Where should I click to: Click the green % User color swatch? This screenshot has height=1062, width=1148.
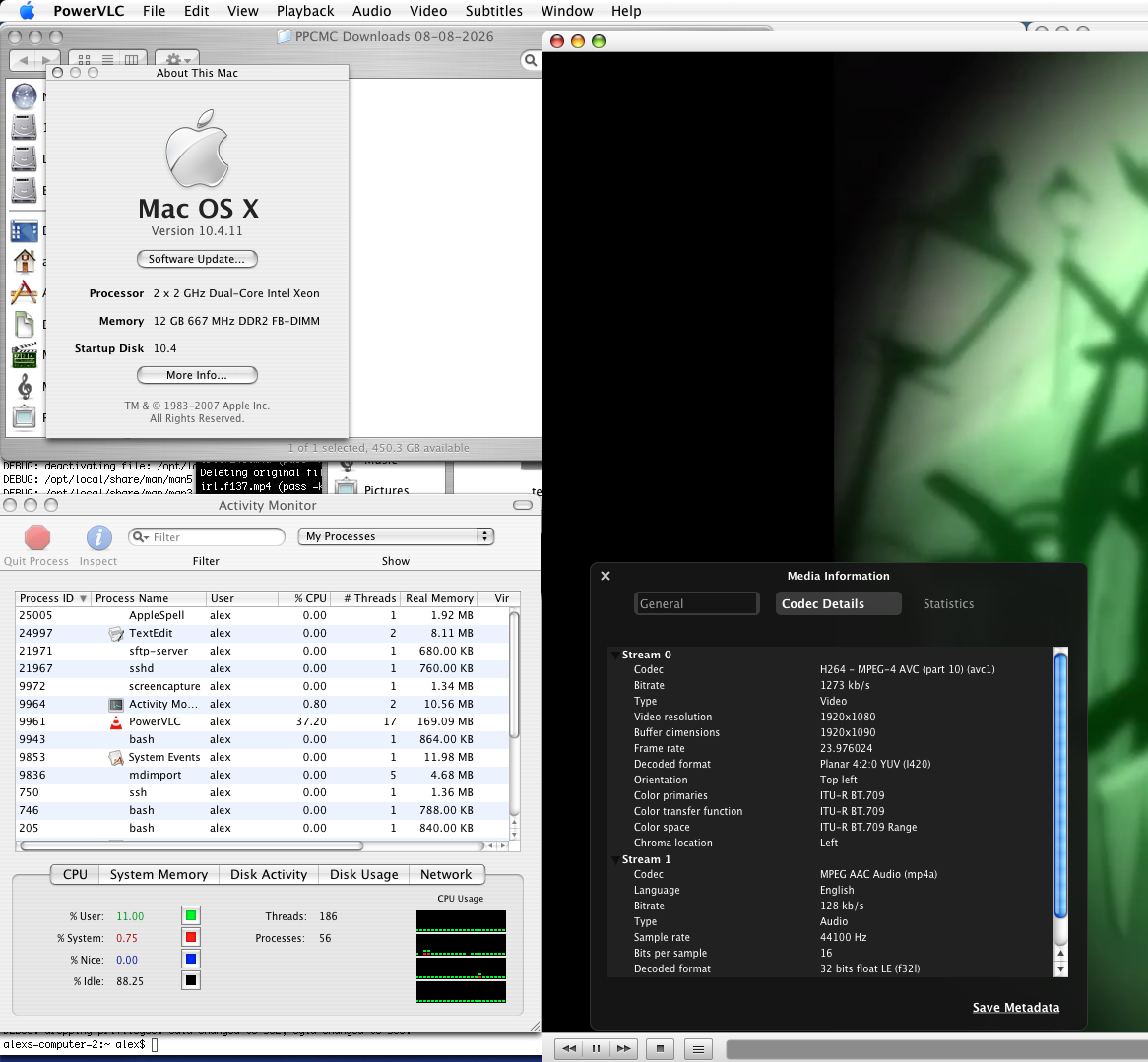tap(191, 915)
